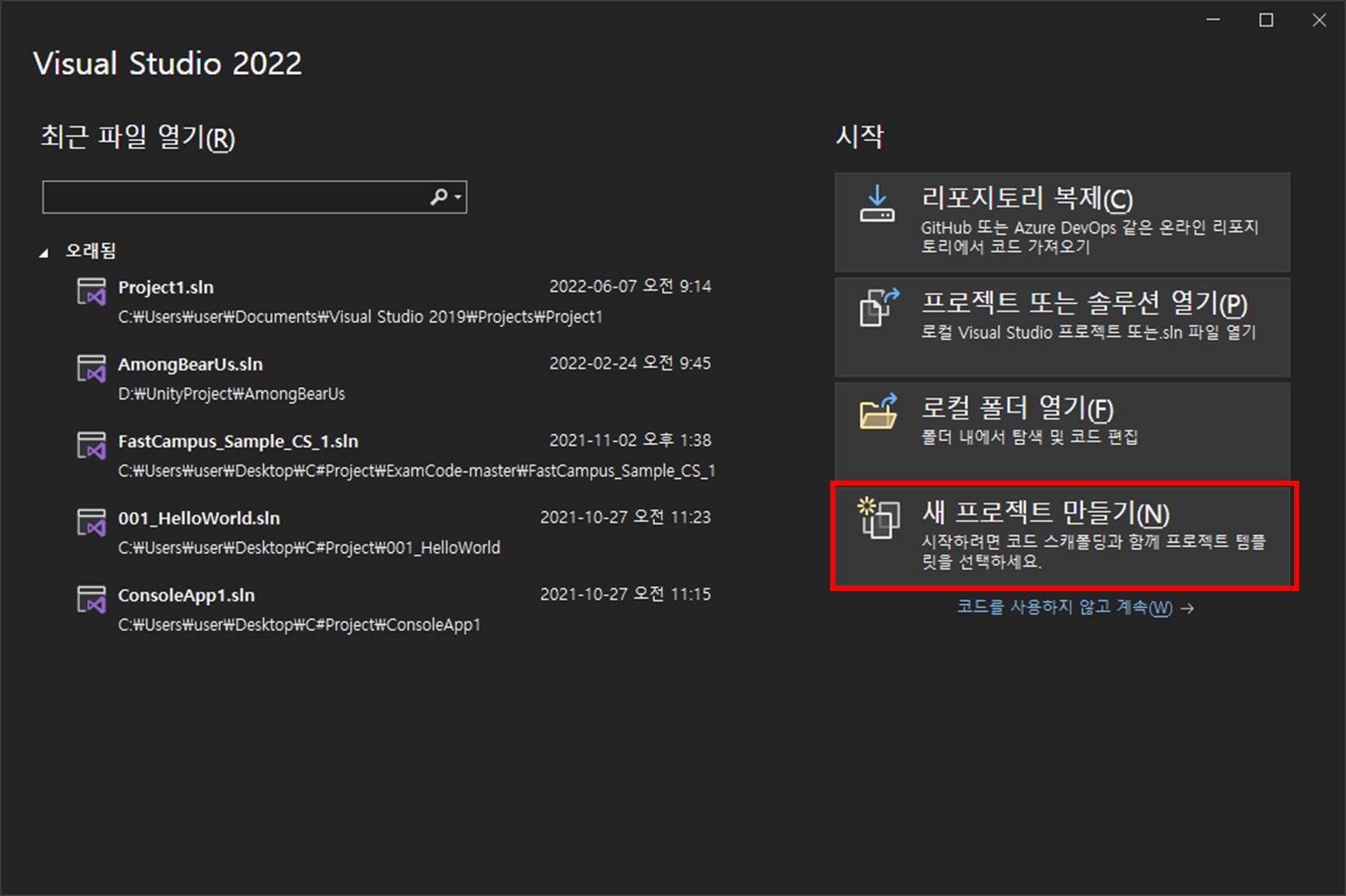Select 리포지토리 복제(C) button
1346x896 pixels.
[1062, 223]
